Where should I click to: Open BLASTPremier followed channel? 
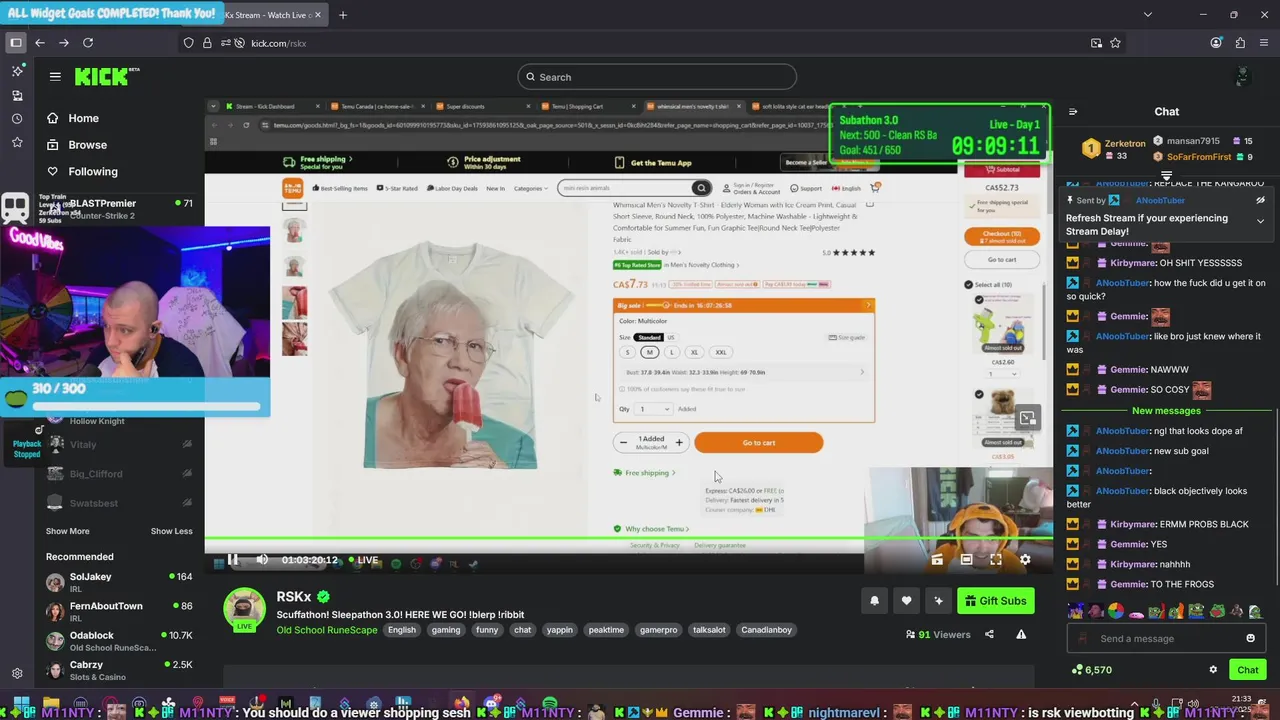point(120,209)
